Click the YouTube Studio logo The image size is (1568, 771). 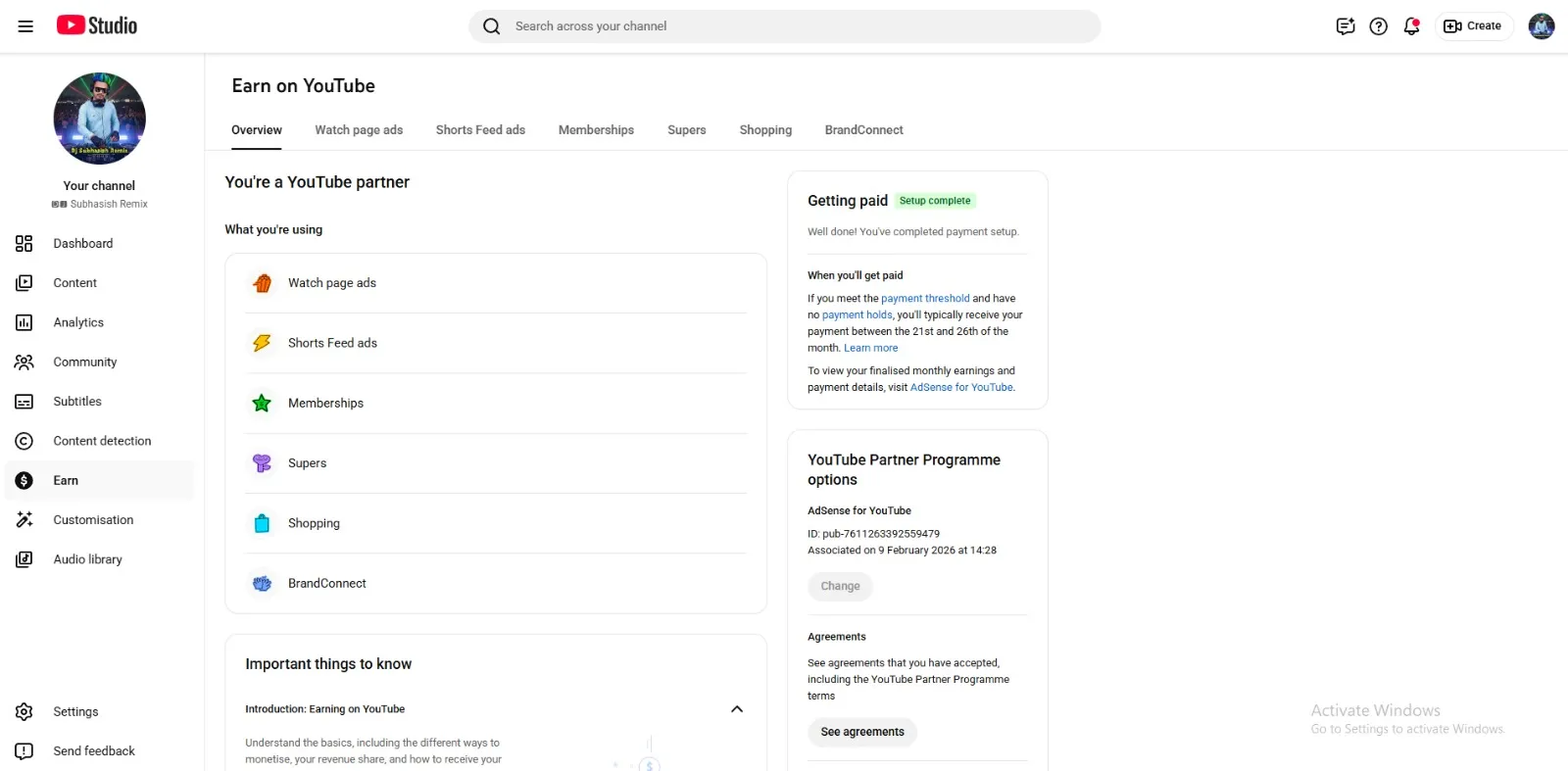[x=97, y=25]
